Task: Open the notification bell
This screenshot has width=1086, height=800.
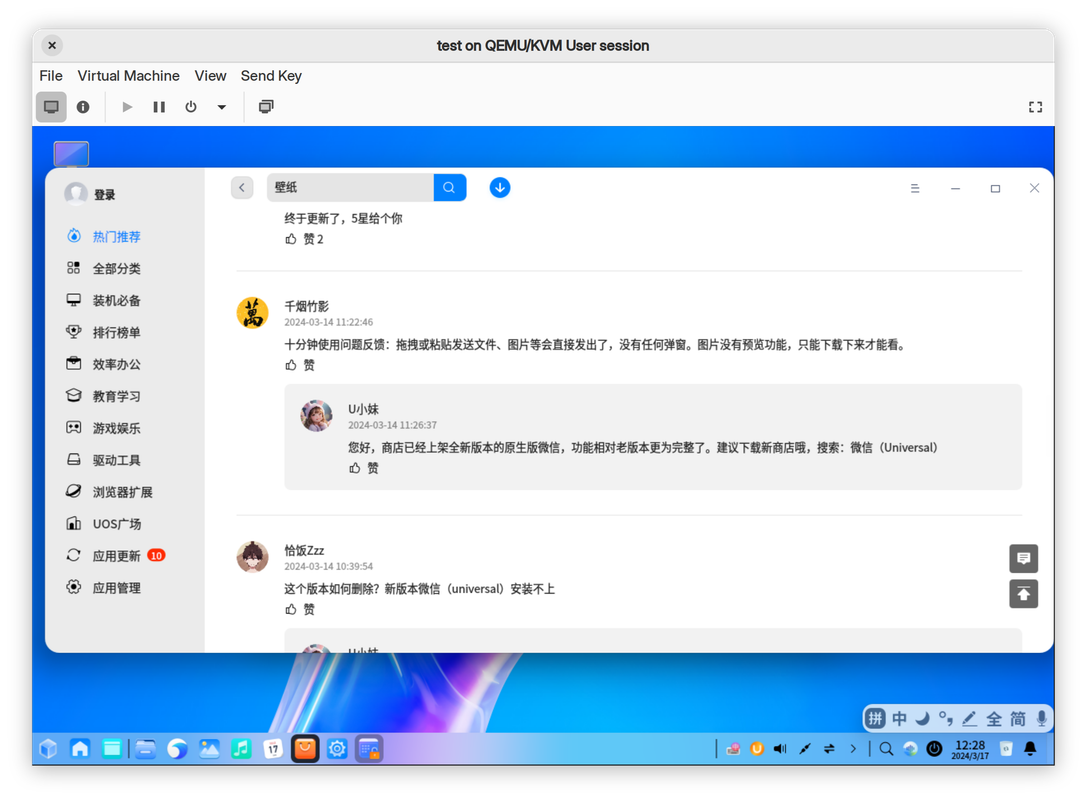Action: 1030,749
